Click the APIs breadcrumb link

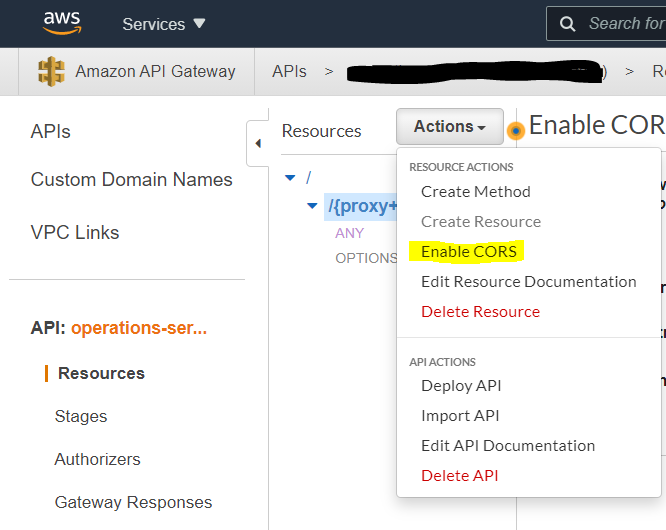289,71
